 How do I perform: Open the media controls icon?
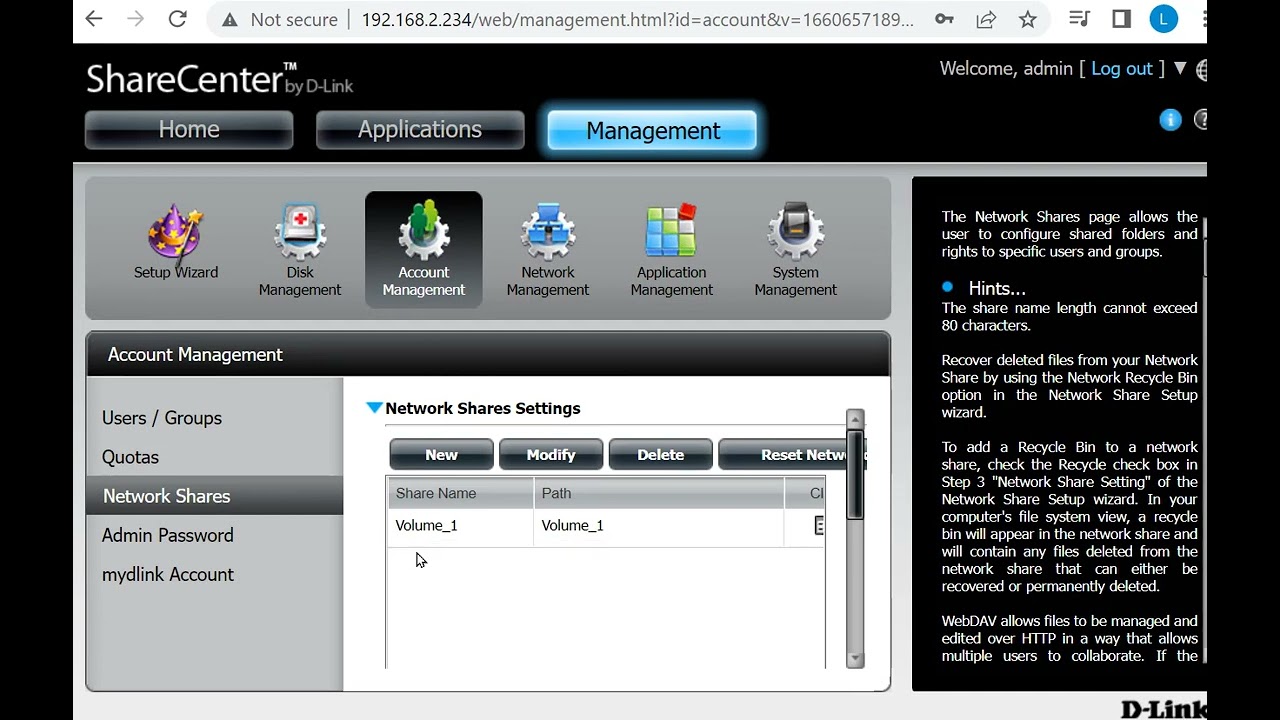point(1079,19)
